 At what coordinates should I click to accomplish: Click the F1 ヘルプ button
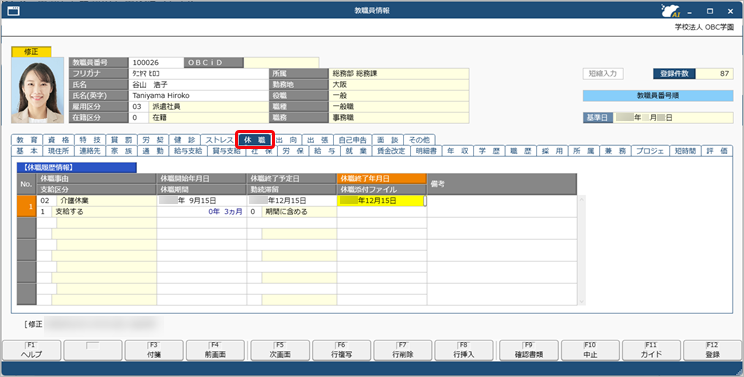pyautogui.click(x=31, y=350)
